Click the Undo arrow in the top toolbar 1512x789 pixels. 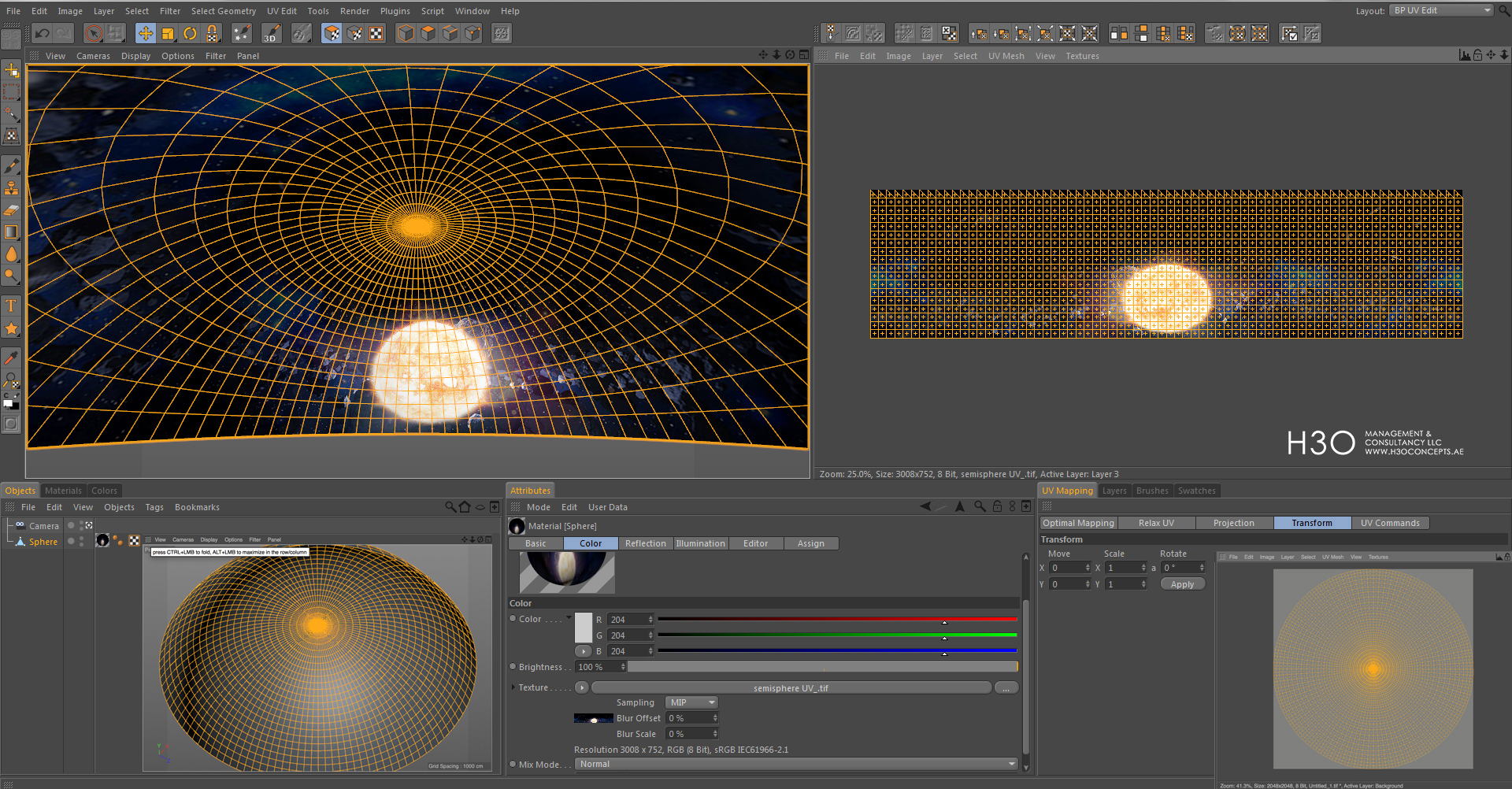tap(43, 33)
